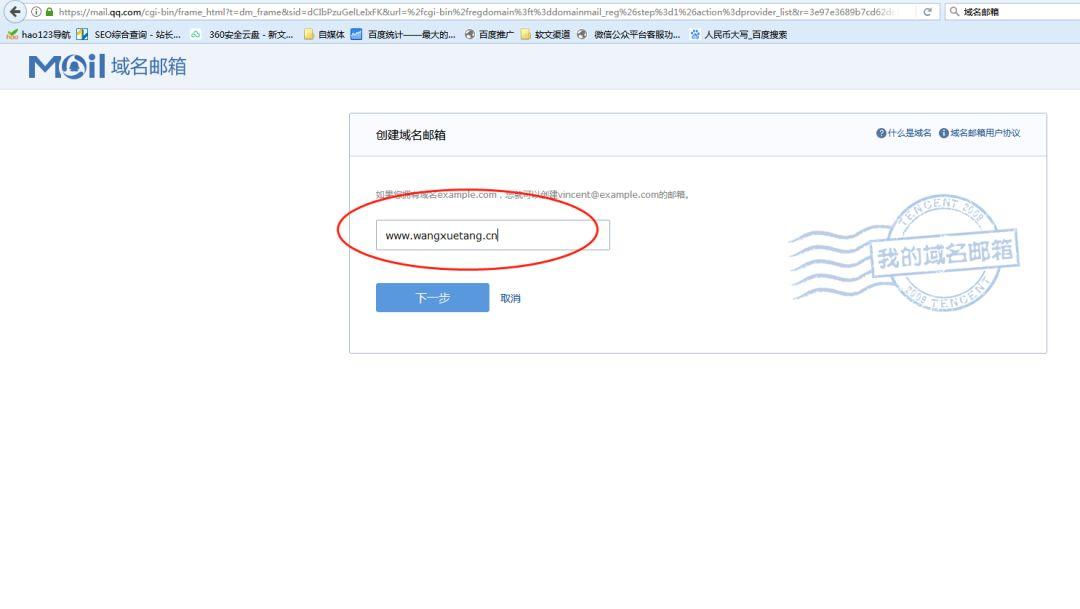The height and width of the screenshot is (609, 1080).
Task: Open the SEO综合查询 bookmark
Action: click(x=129, y=34)
